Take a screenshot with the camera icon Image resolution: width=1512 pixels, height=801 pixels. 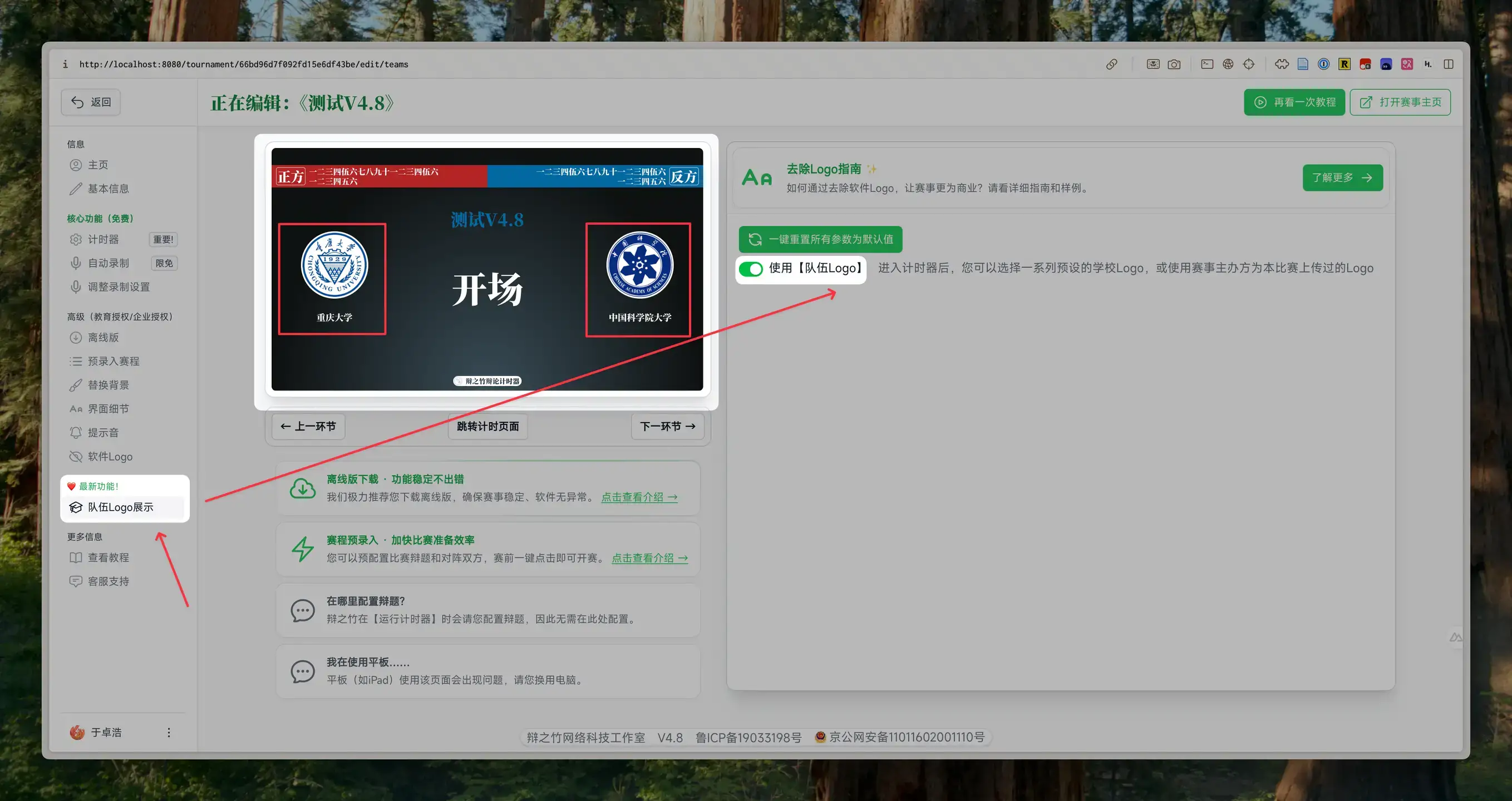click(x=1174, y=65)
